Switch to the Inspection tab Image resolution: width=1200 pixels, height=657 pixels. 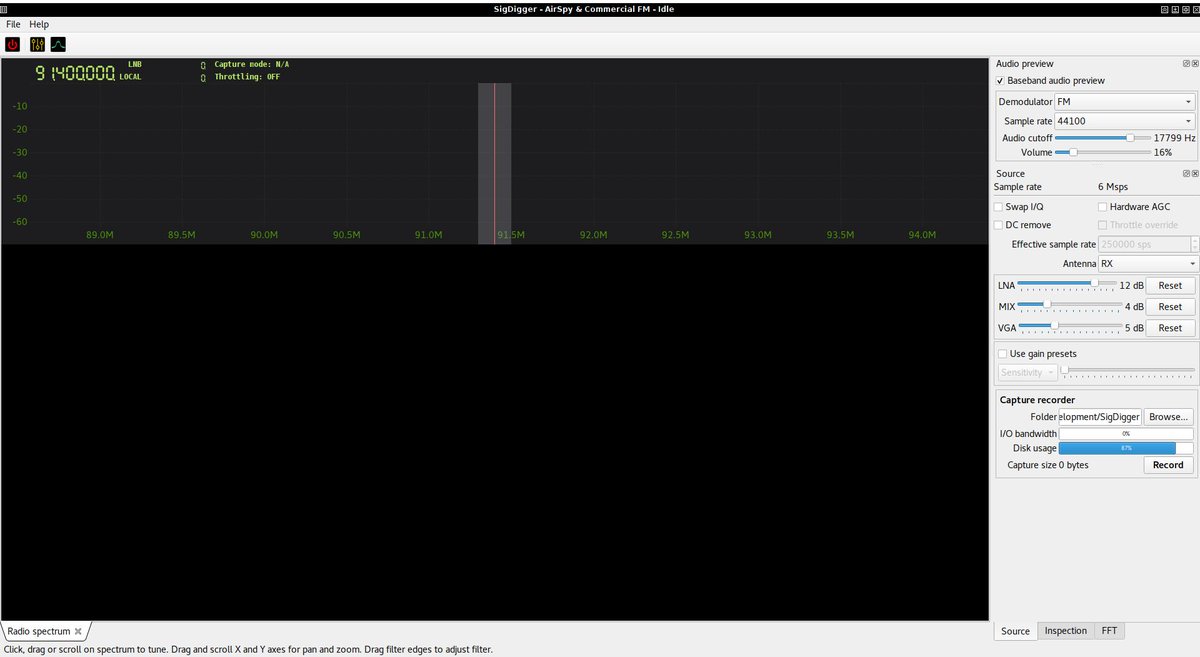tap(1065, 631)
